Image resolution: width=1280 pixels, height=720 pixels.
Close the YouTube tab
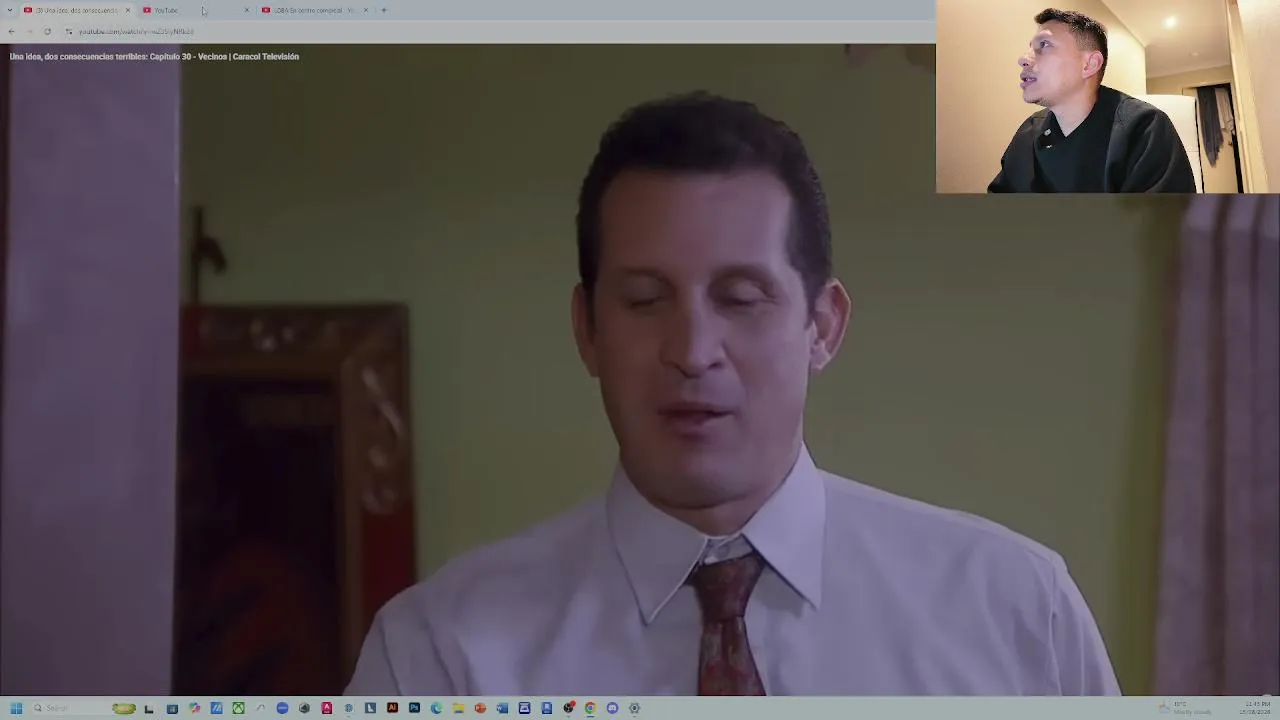pyautogui.click(x=247, y=10)
